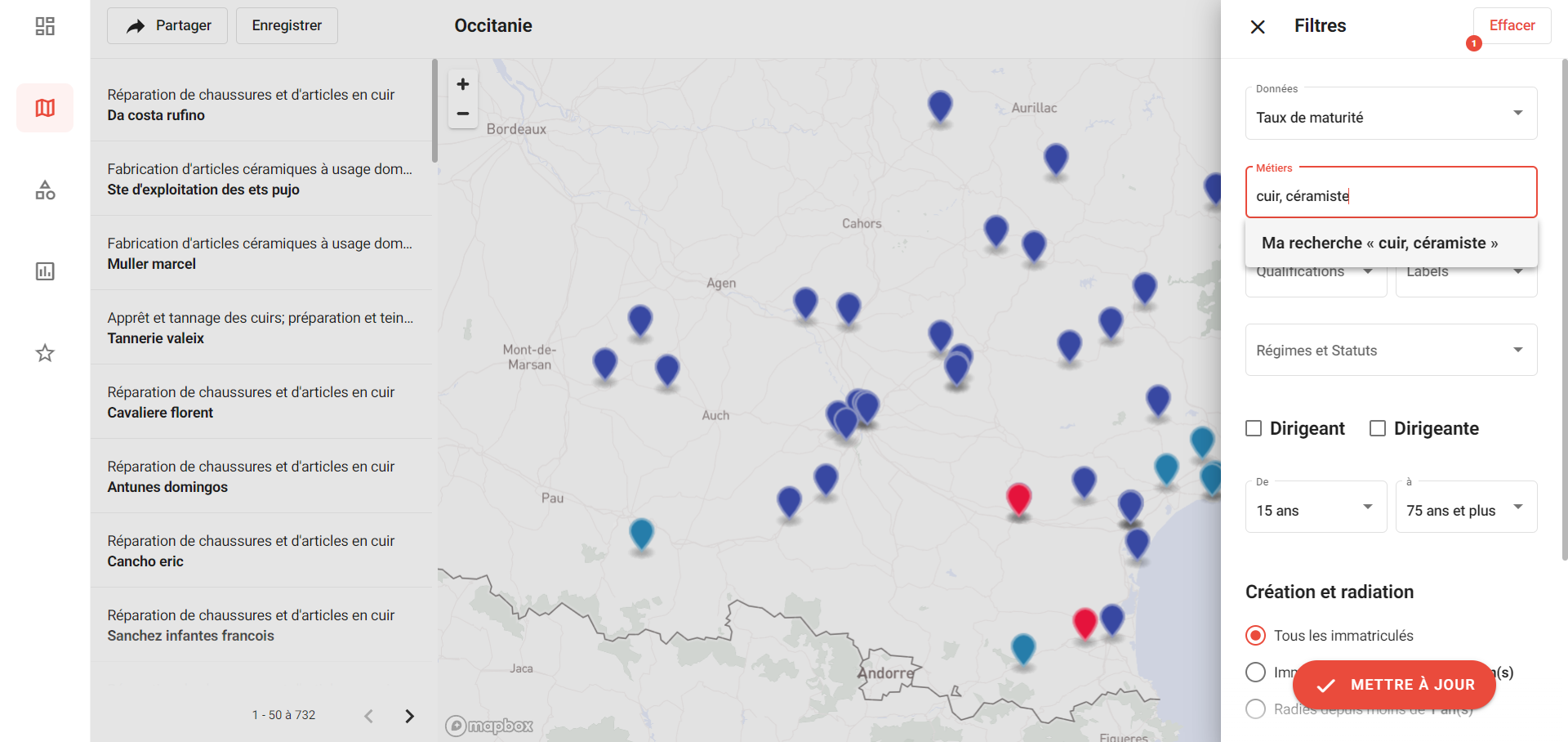Open the shapes categories sidebar icon

pos(45,190)
